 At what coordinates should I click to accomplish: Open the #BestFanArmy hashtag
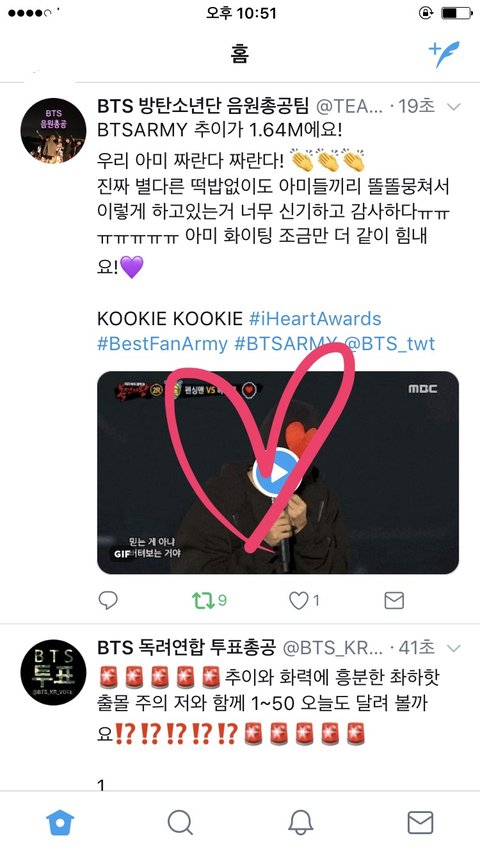pos(162,344)
